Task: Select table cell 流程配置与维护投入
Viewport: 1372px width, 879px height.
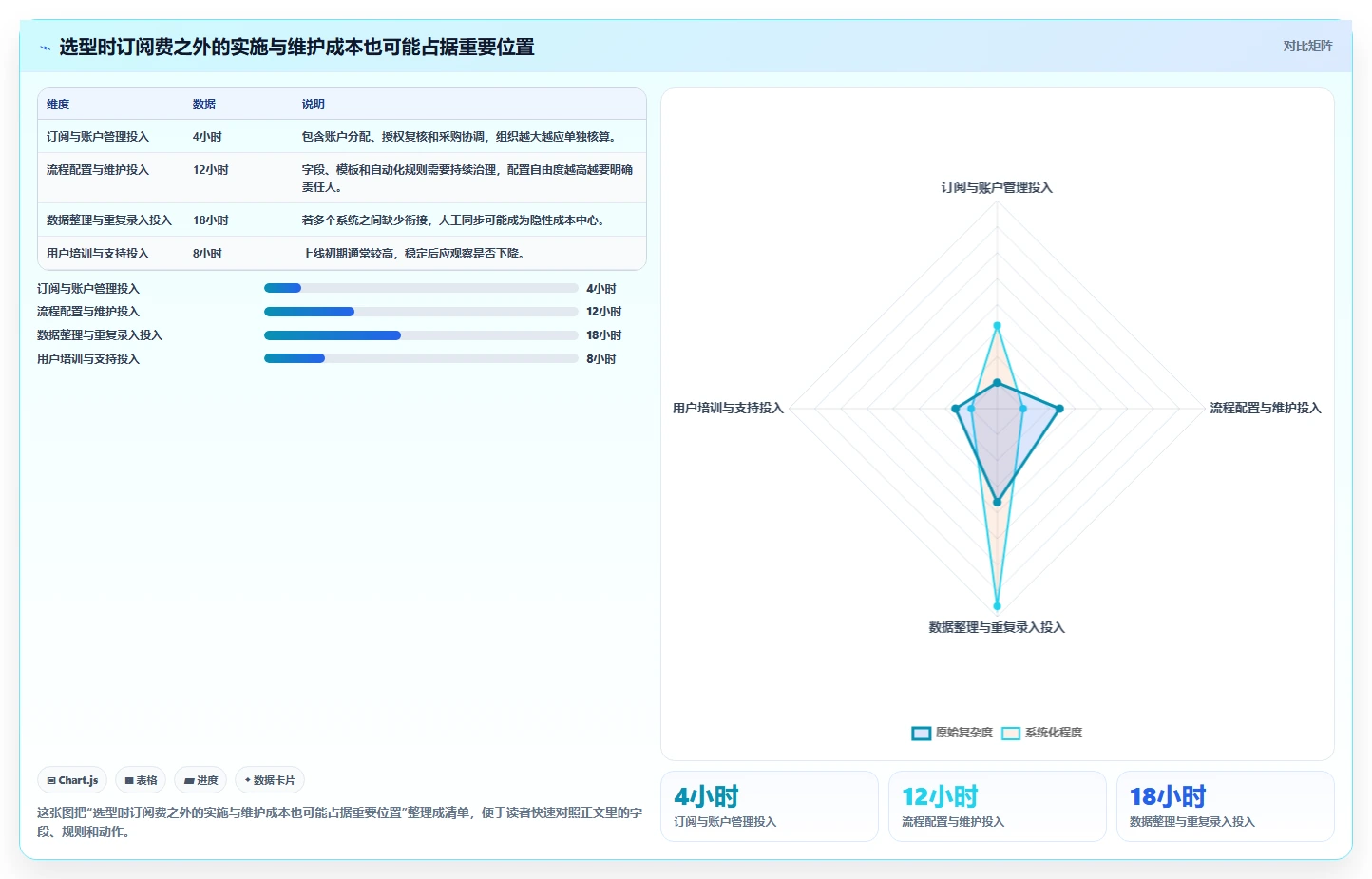Action: (98, 170)
